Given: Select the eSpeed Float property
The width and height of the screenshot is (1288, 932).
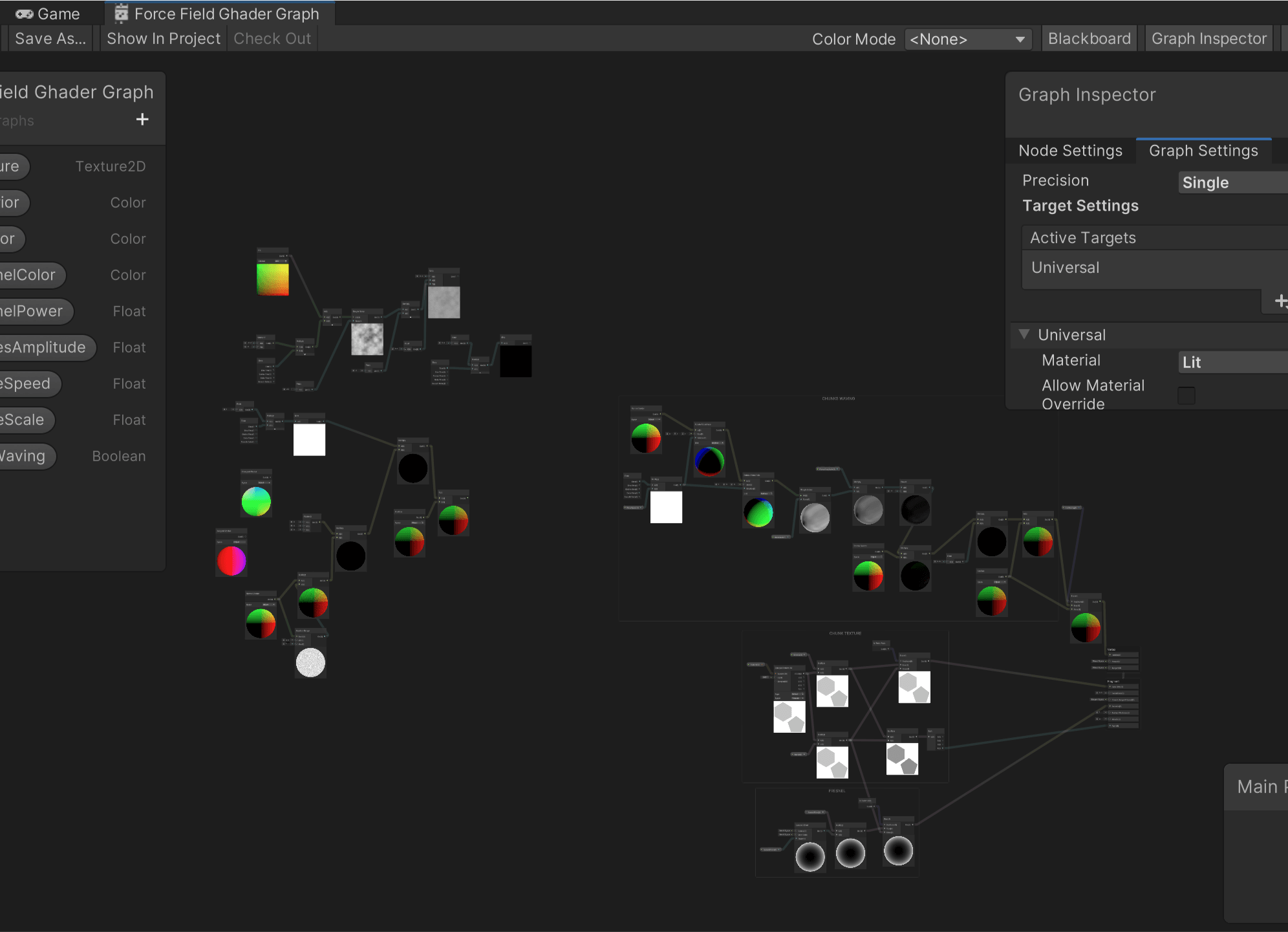Looking at the screenshot, I should click(29, 384).
